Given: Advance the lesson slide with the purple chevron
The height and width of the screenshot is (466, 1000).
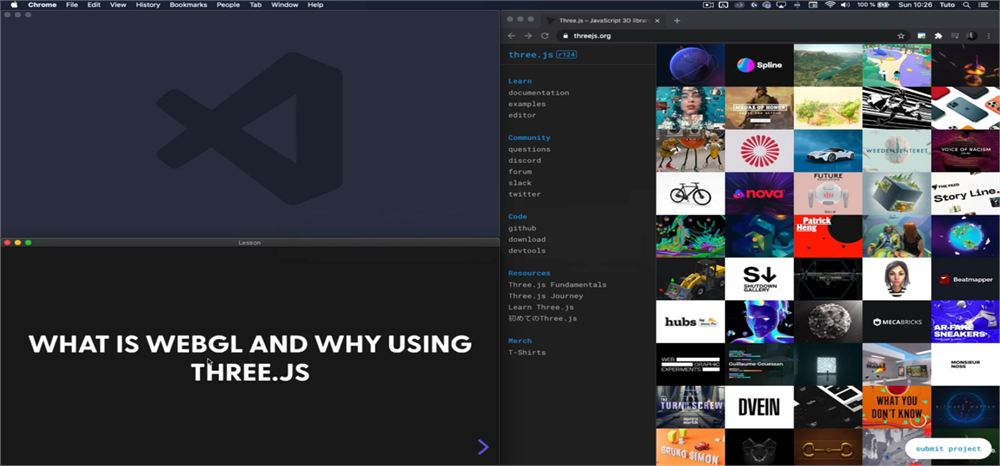Looking at the screenshot, I should point(483,447).
